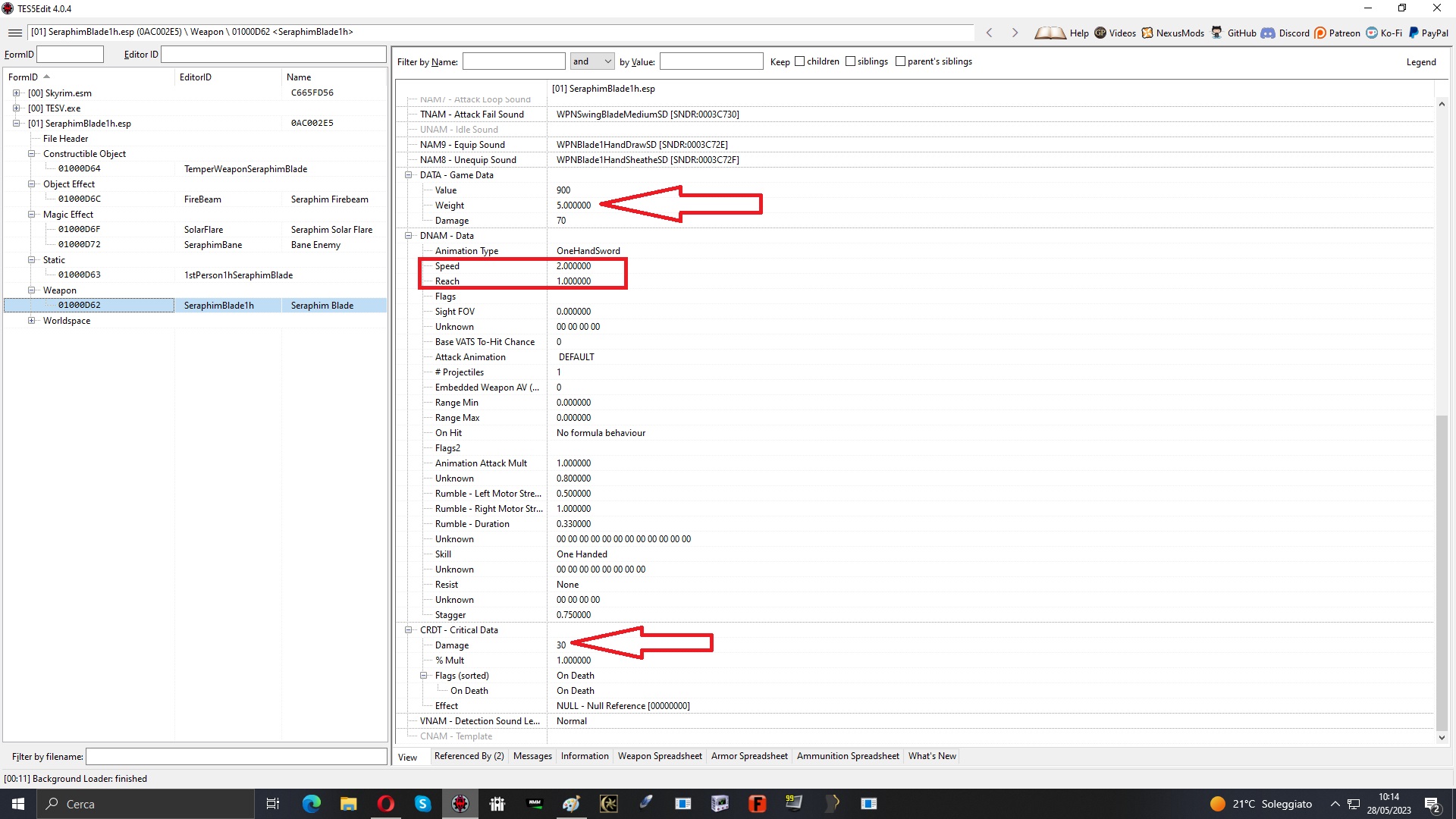This screenshot has height=819, width=1456.
Task: Switch to the Referenced By (2) tab
Action: click(469, 756)
